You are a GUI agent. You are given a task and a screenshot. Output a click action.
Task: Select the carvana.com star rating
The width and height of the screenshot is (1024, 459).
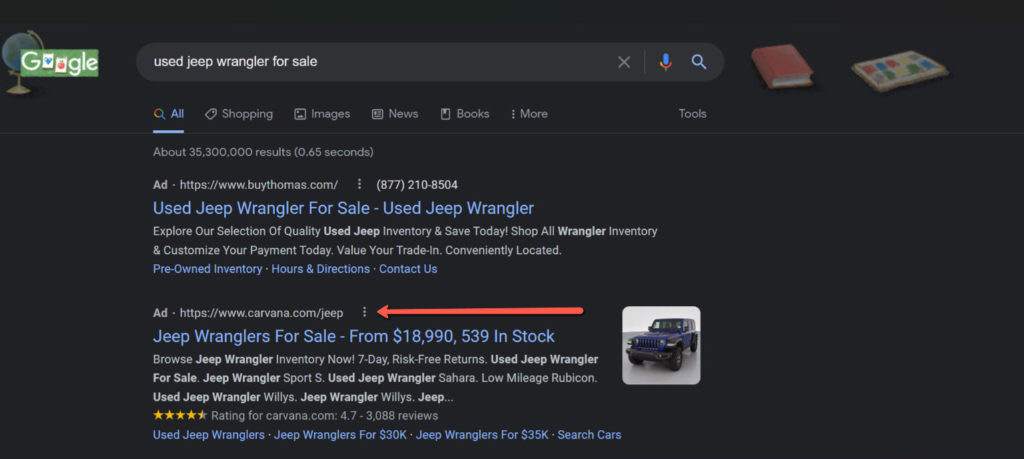tap(180, 415)
